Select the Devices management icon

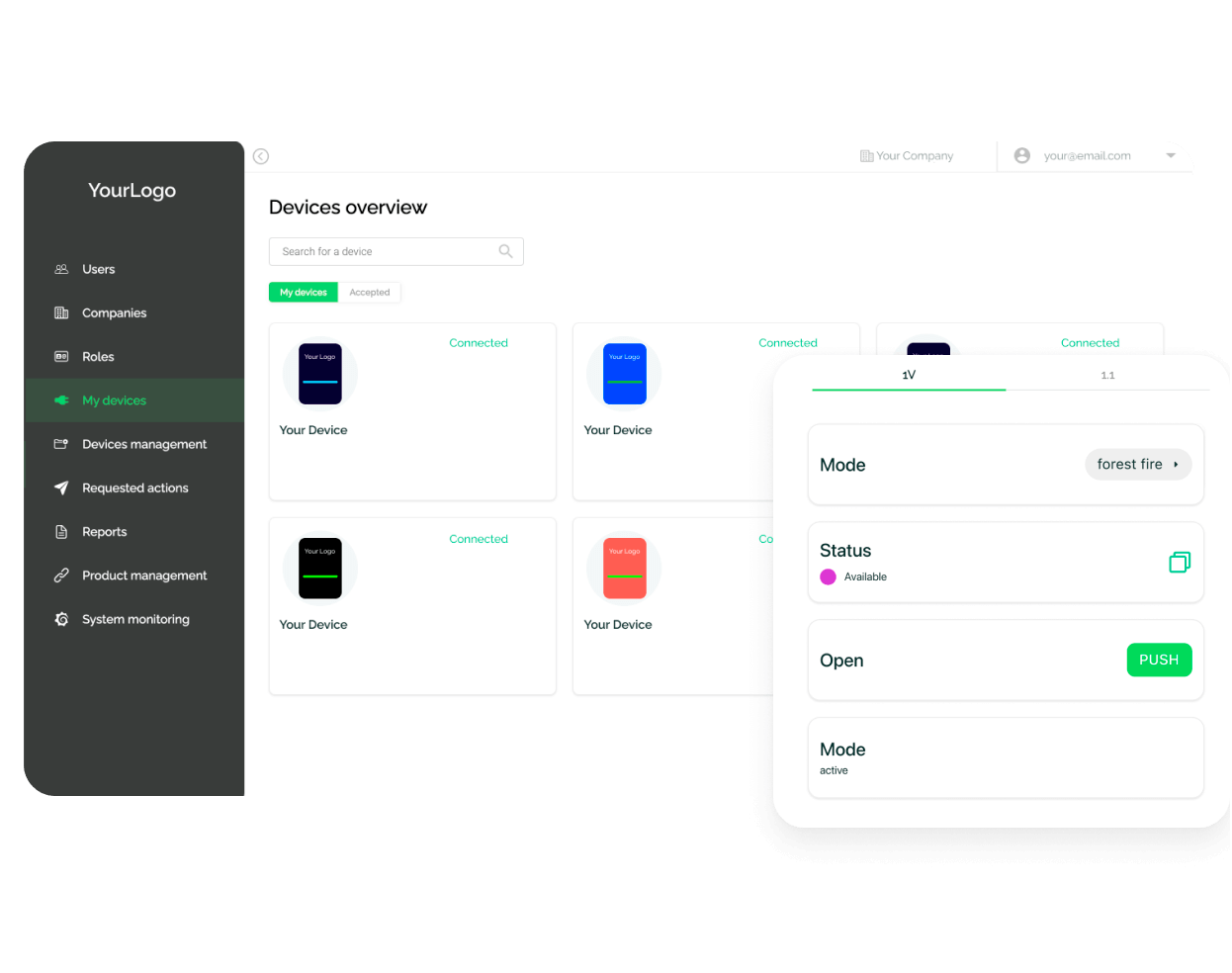[61, 443]
